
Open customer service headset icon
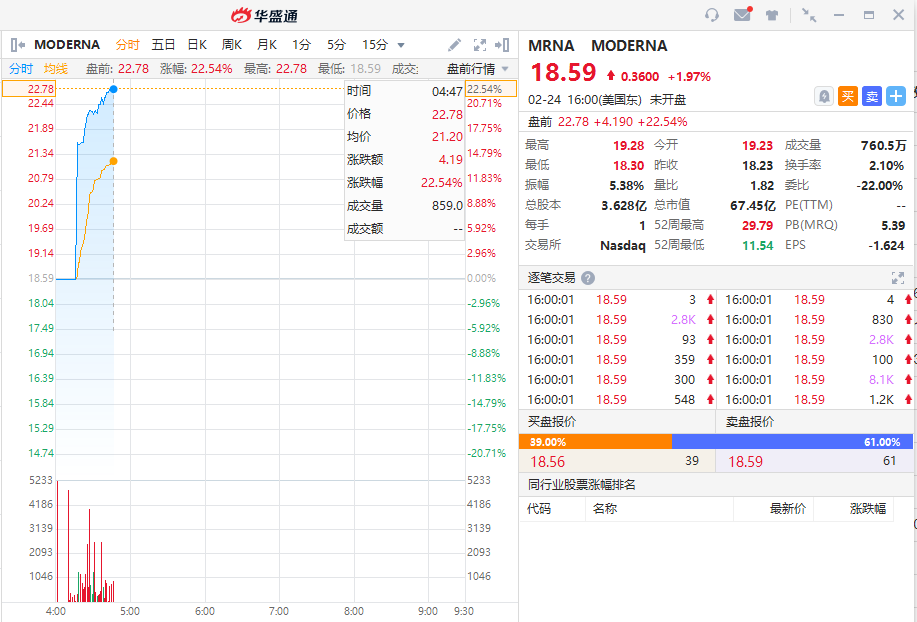click(712, 15)
